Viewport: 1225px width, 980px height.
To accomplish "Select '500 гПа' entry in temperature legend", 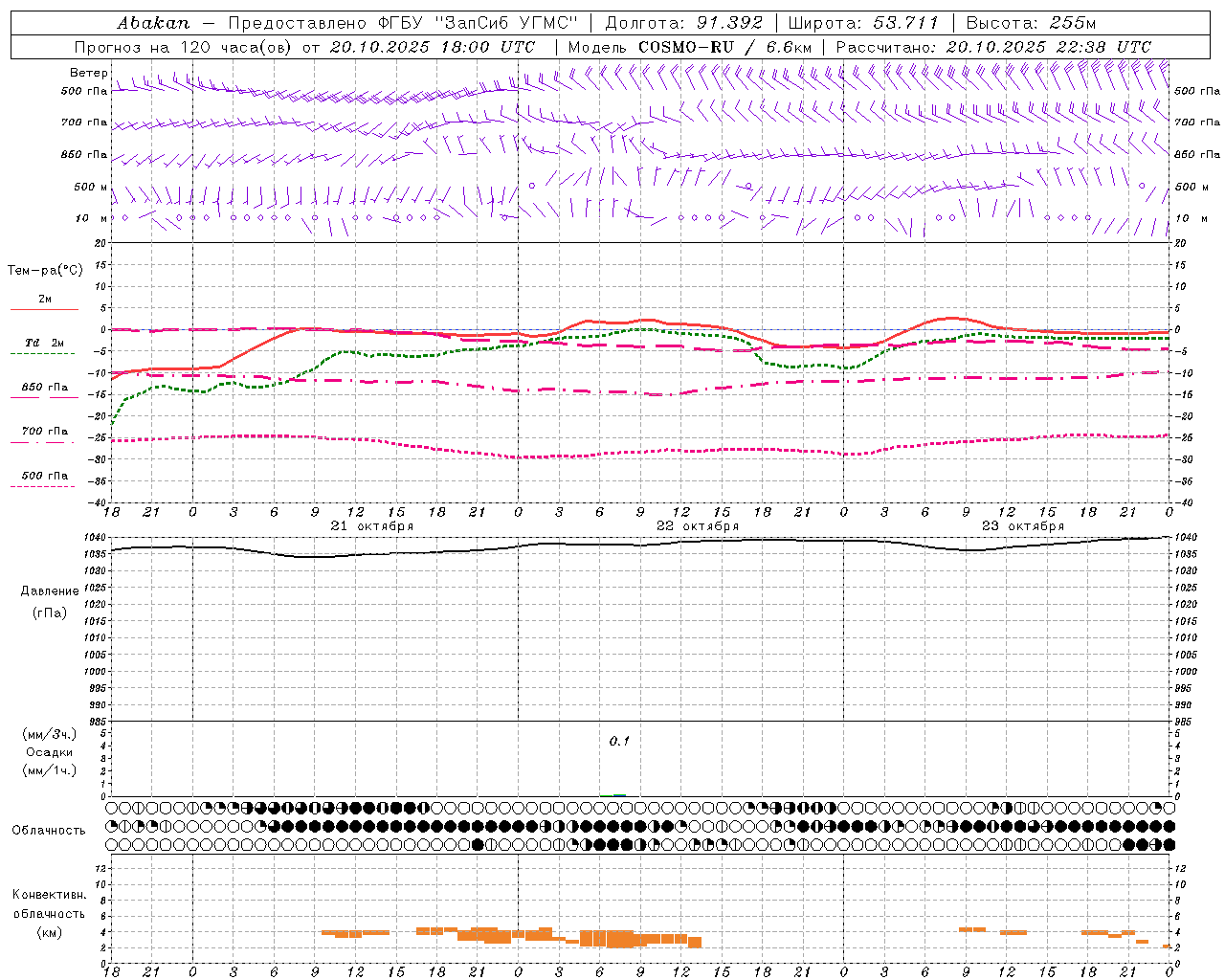I will (44, 476).
